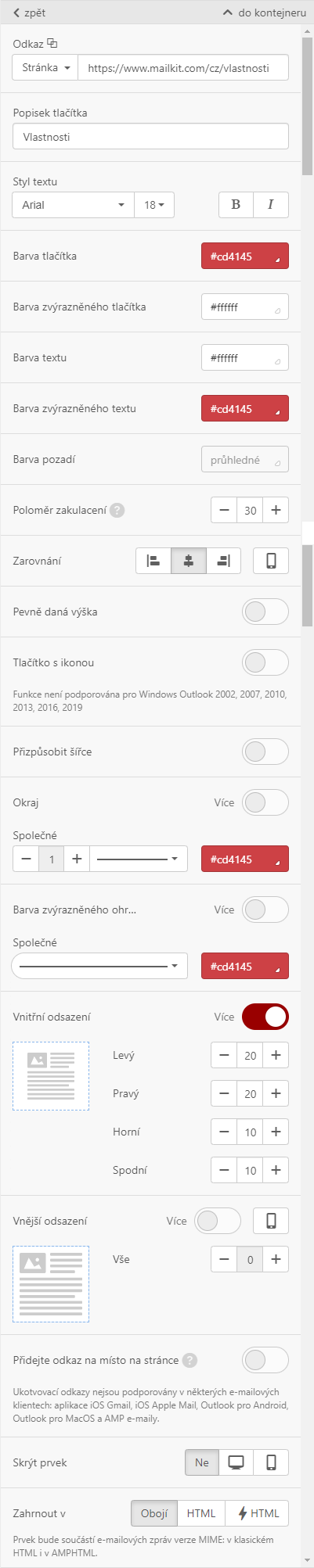Select HTML option in Zahrnout v
The height and width of the screenshot is (1568, 314).
(201, 1513)
